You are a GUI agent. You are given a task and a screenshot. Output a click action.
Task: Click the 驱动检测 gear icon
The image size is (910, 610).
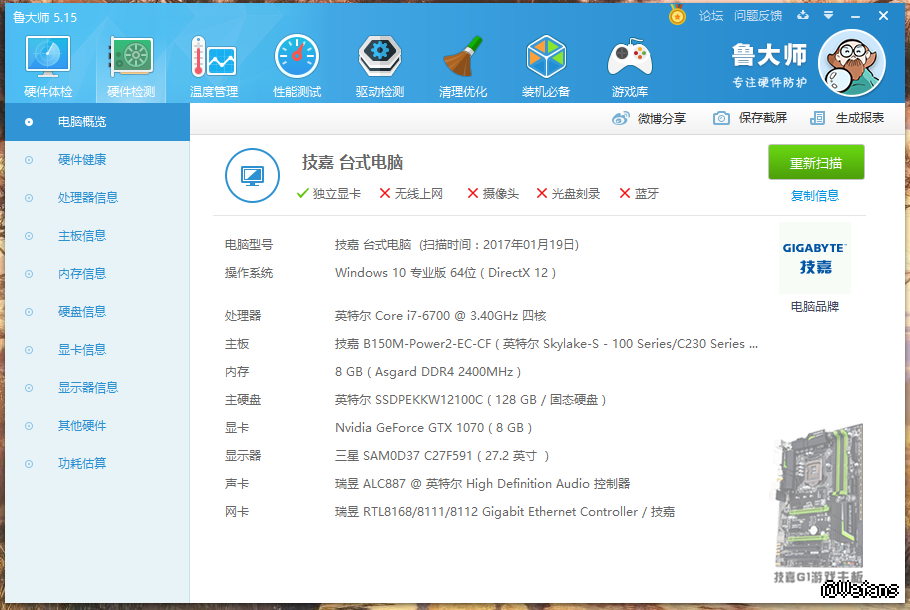[x=379, y=60]
